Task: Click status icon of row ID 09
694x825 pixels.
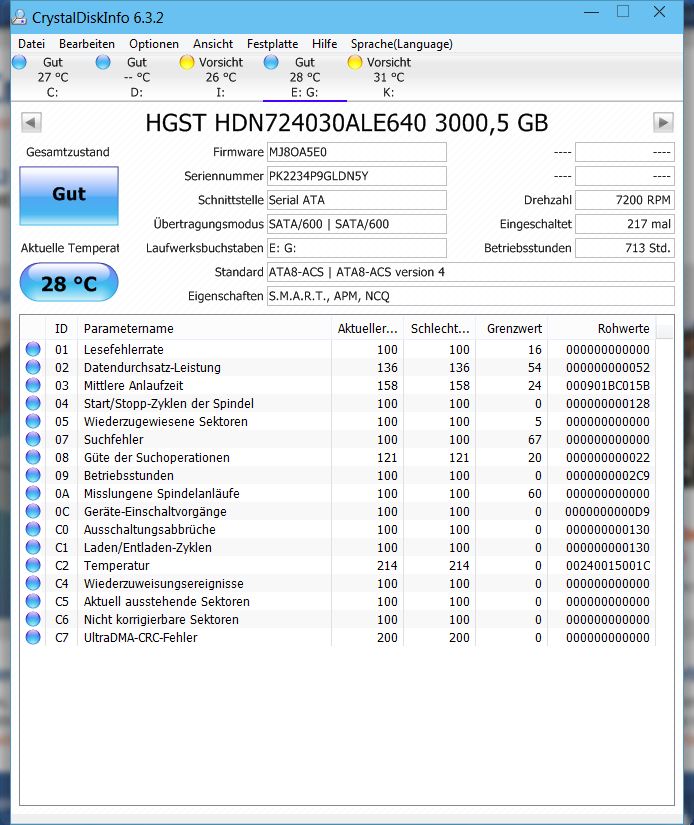Action: (x=33, y=475)
